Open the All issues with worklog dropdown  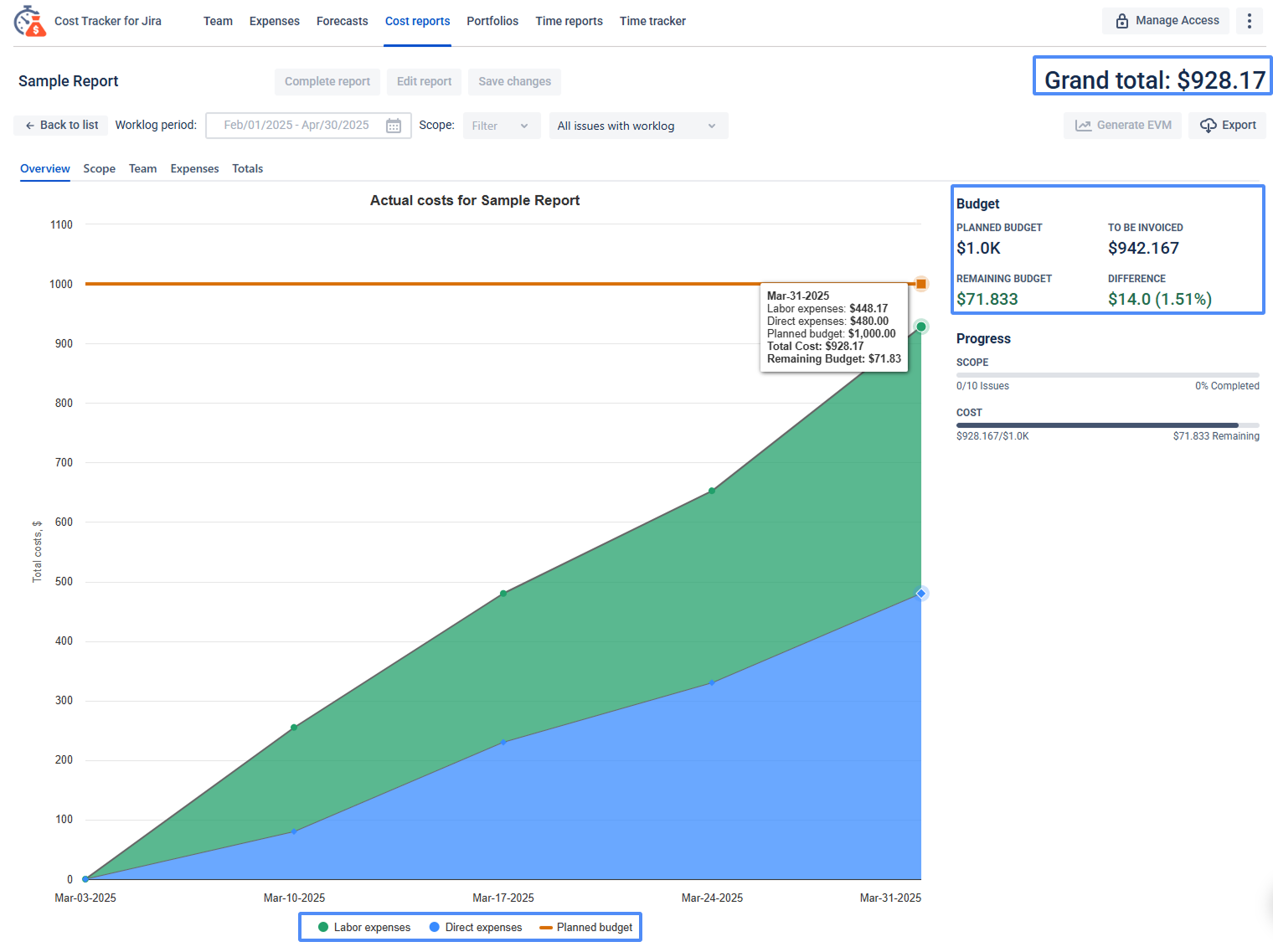tap(637, 126)
